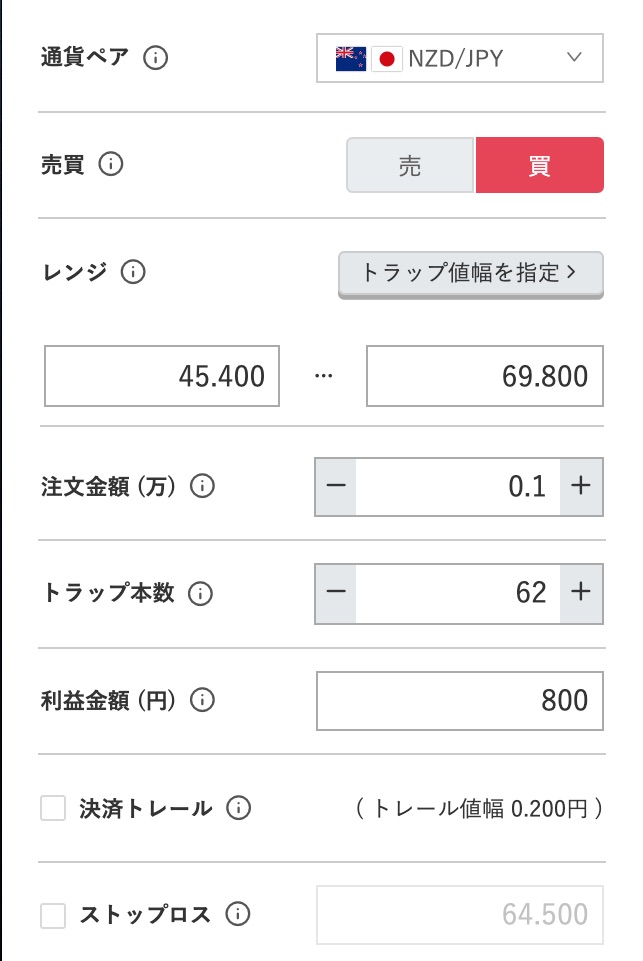Increase トラップ本数 with plus button
The image size is (643, 961).
tap(581, 593)
